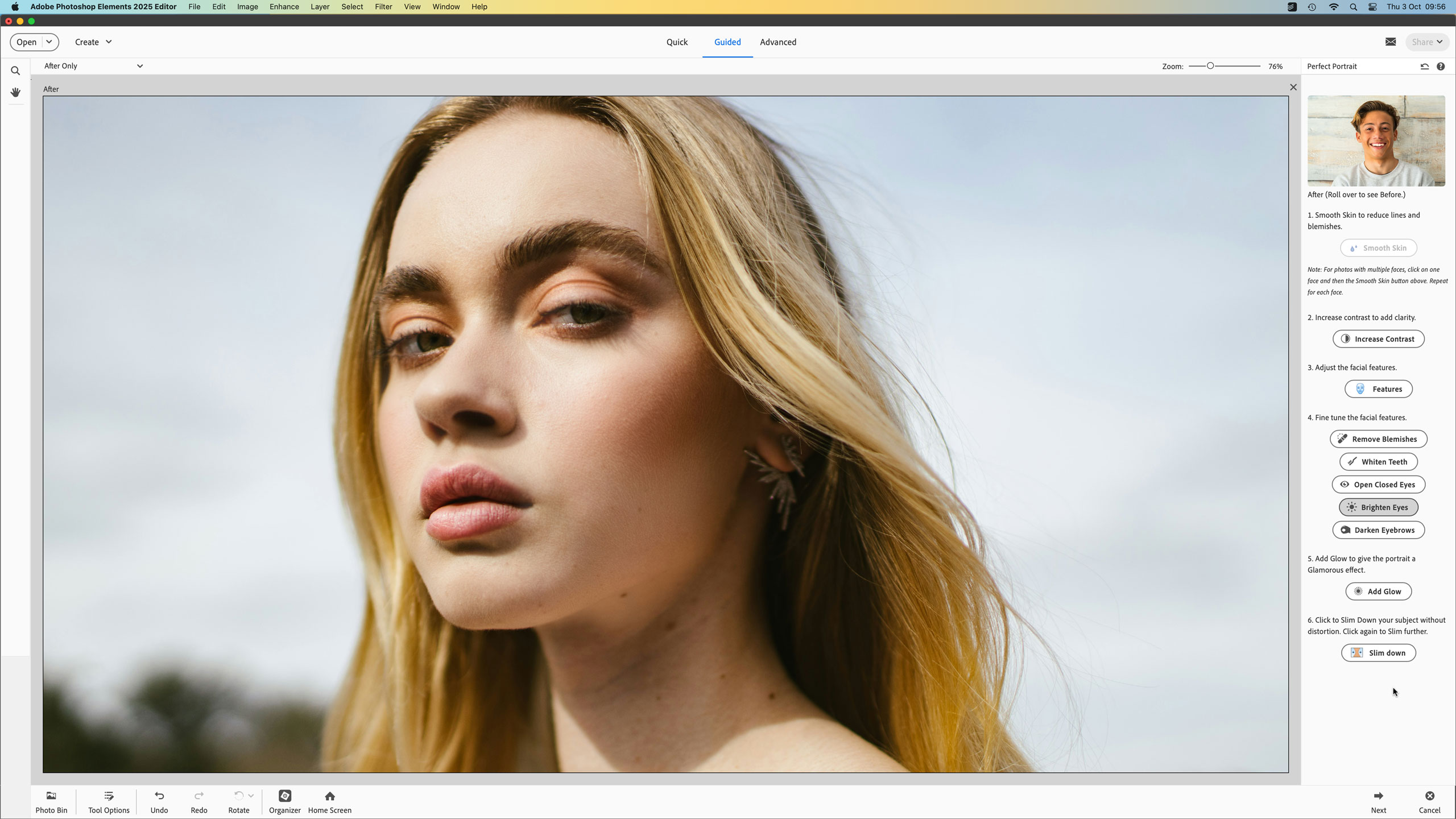Viewport: 1456px width, 819px height.
Task: Click the envelope feedback icon
Action: [1390, 42]
